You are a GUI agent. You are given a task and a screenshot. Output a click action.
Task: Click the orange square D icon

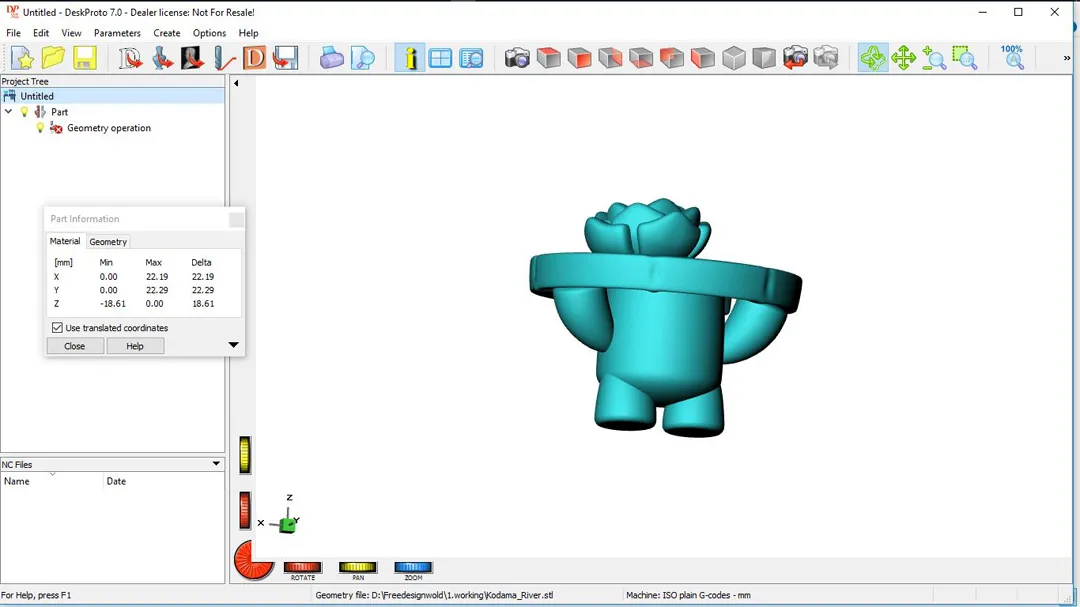254,58
